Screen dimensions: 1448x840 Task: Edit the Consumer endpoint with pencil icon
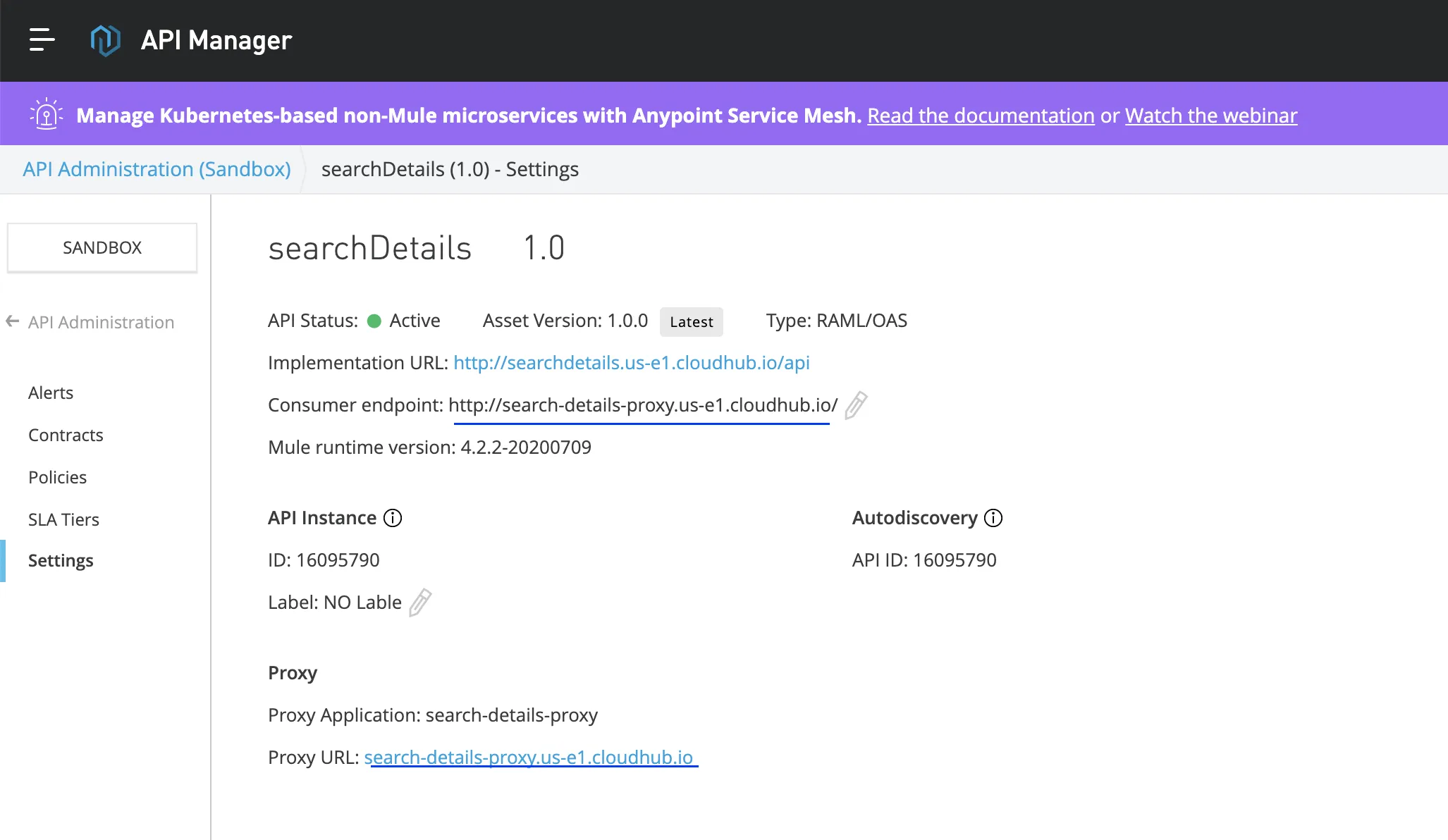click(856, 405)
